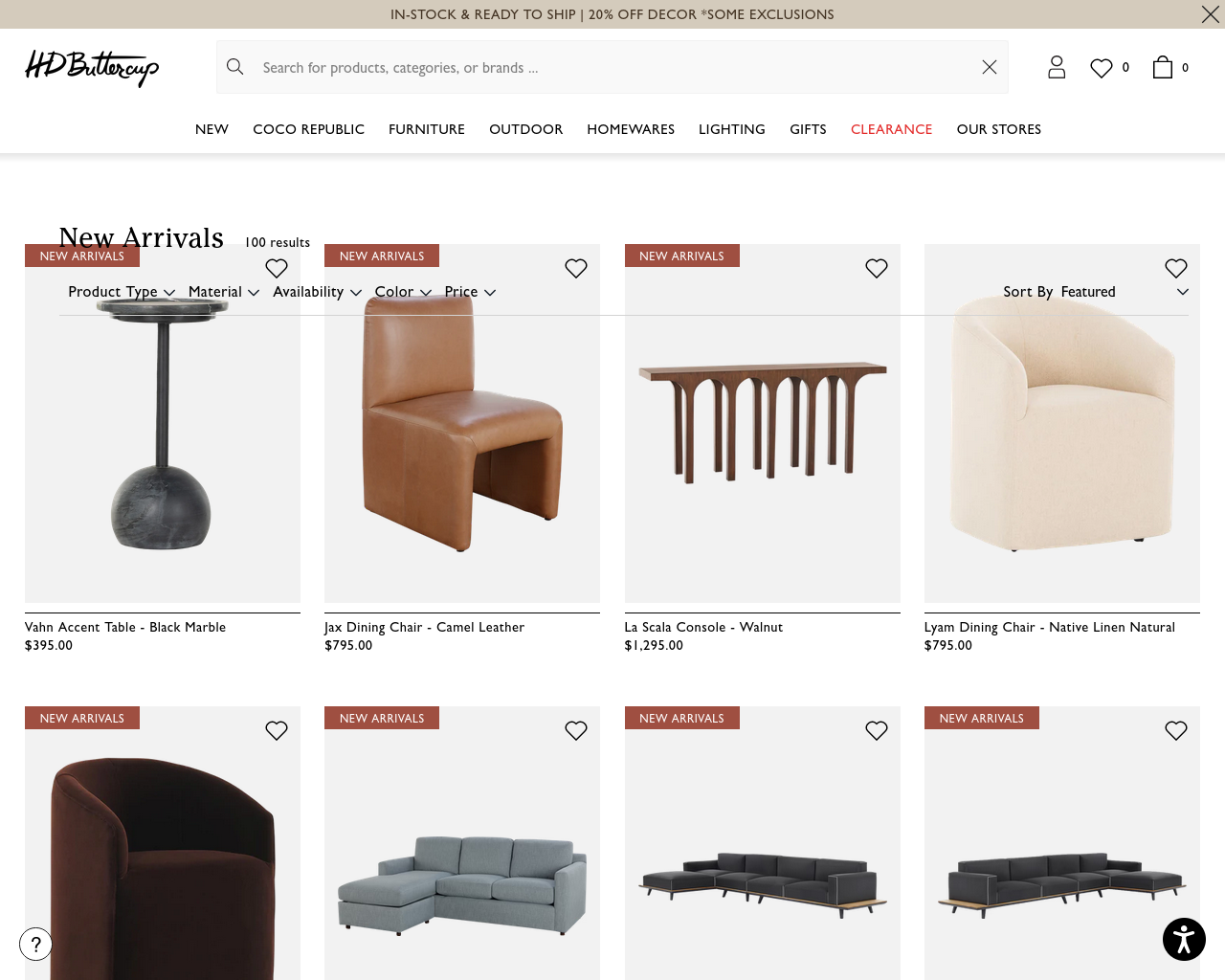
Task: Click the account profile icon
Action: pos(1057,67)
